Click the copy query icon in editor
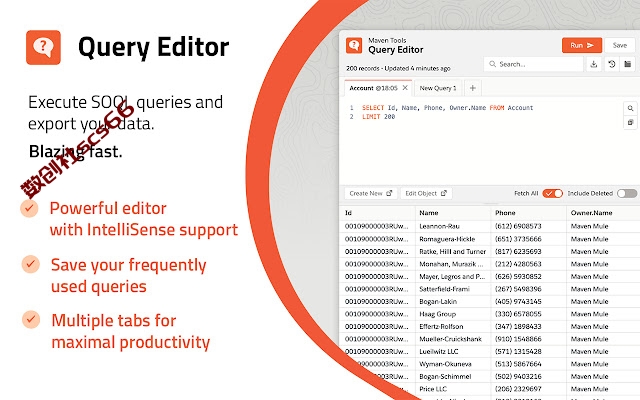 point(630,122)
